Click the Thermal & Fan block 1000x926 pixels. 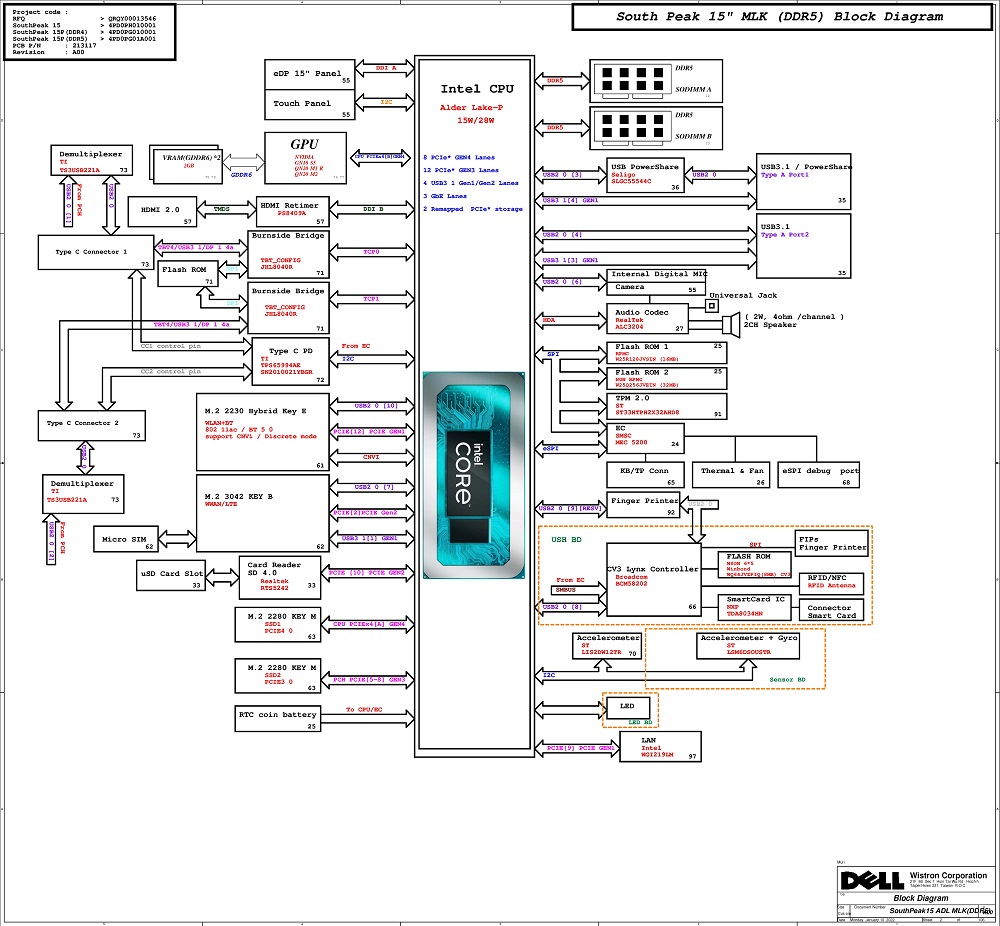pyautogui.click(x=731, y=475)
